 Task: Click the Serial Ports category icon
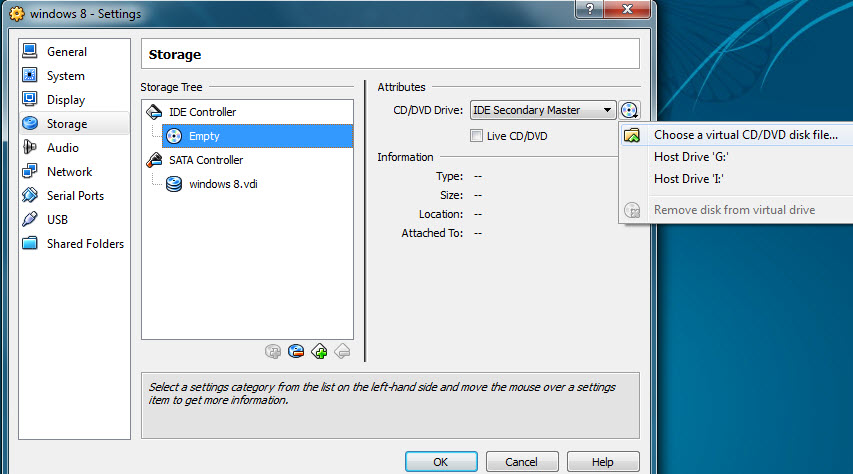[x=30, y=195]
